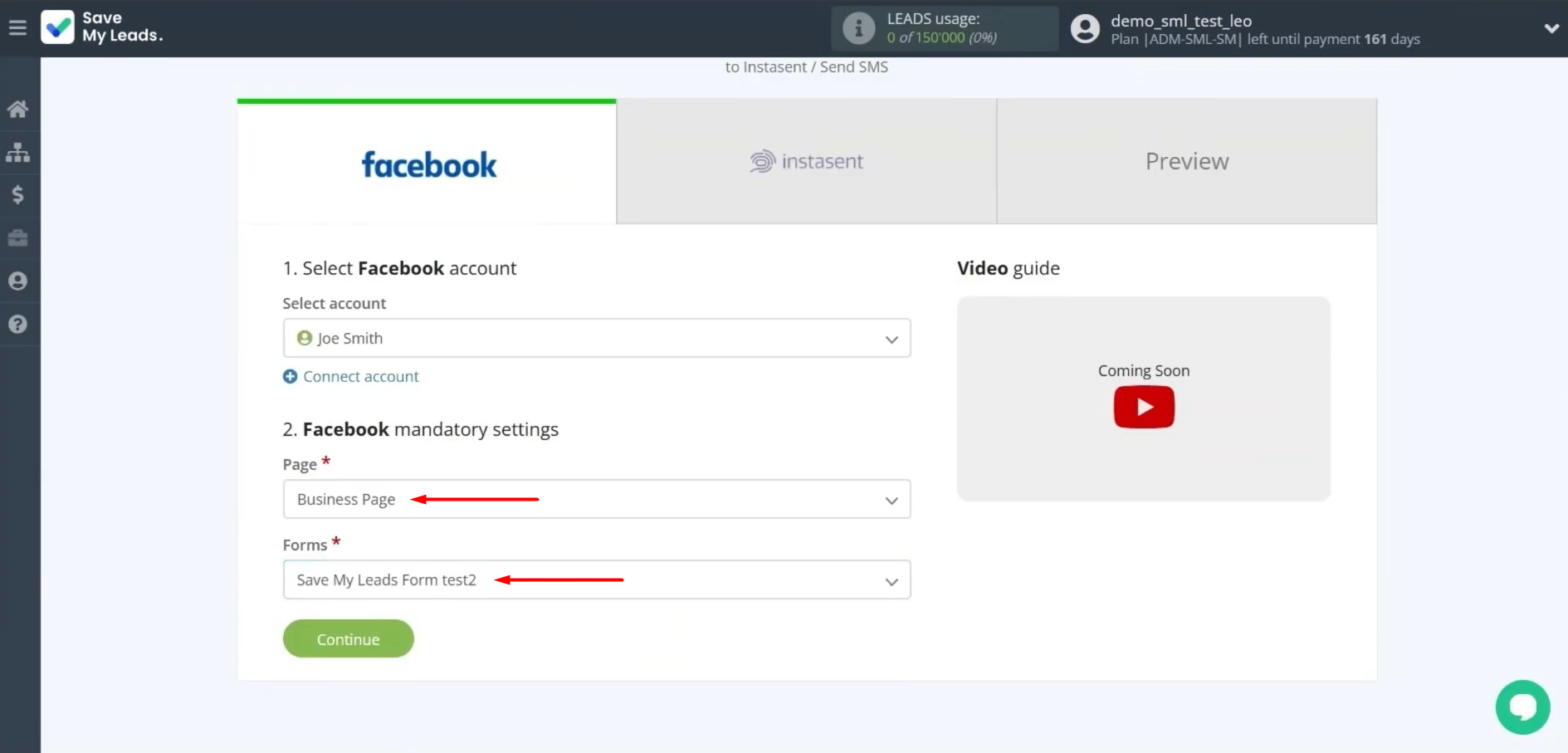This screenshot has height=753, width=1568.
Task: Open the briefcase icon in sidebar
Action: pyautogui.click(x=17, y=238)
